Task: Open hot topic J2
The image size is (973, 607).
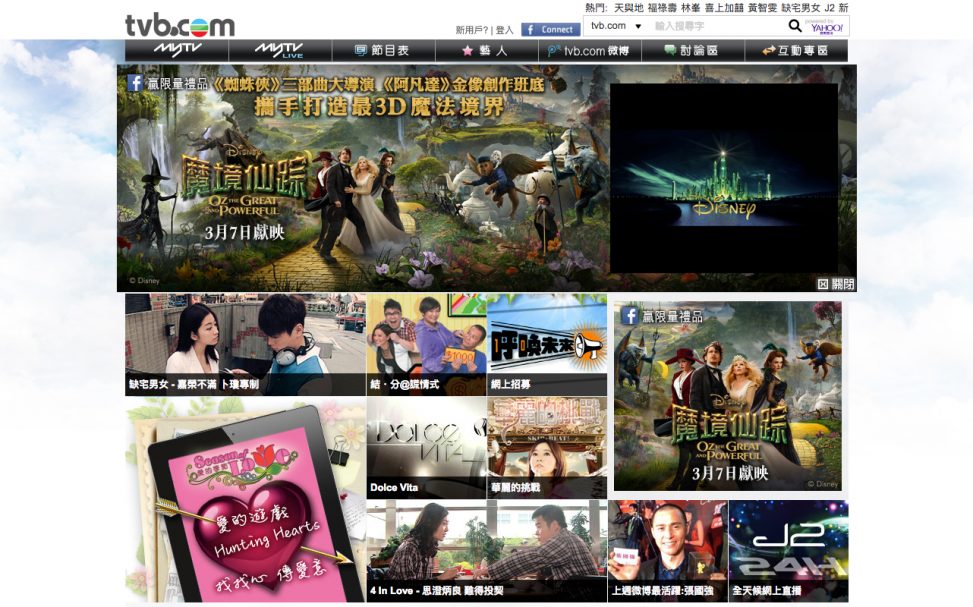Action: (830, 8)
